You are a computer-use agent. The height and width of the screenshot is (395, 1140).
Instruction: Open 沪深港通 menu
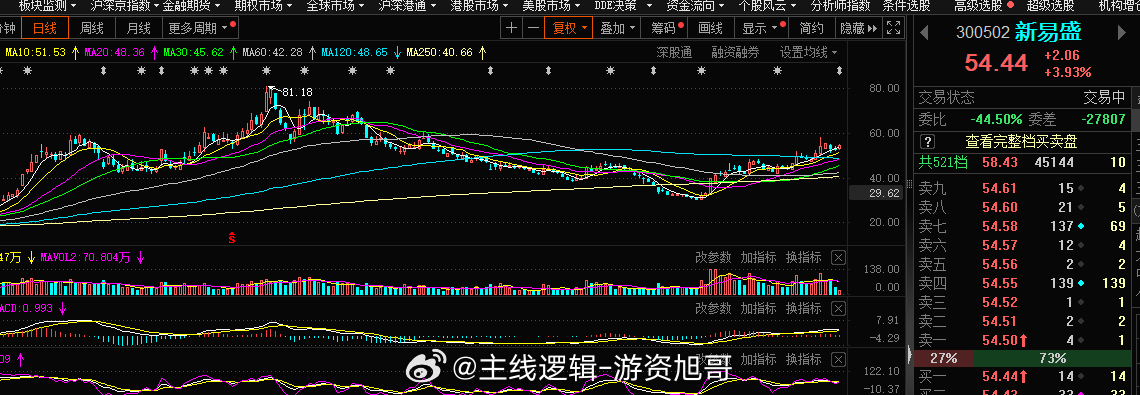(406, 6)
